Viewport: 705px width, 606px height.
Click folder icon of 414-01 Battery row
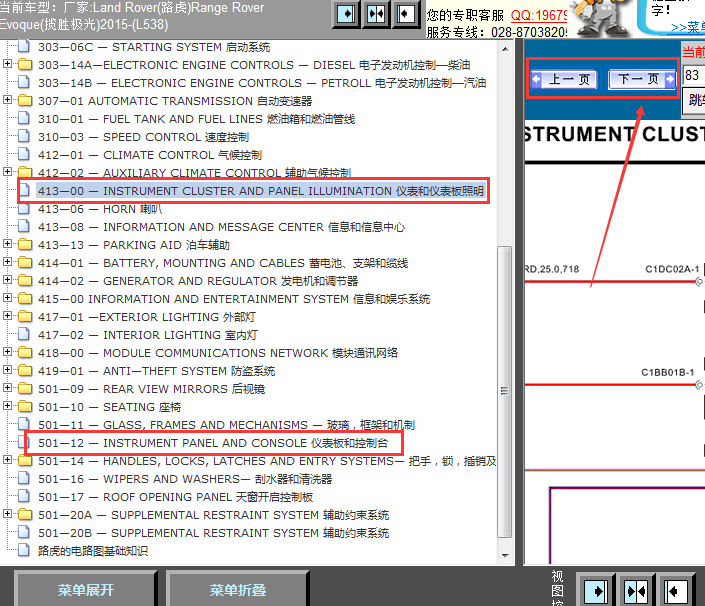coord(25,263)
